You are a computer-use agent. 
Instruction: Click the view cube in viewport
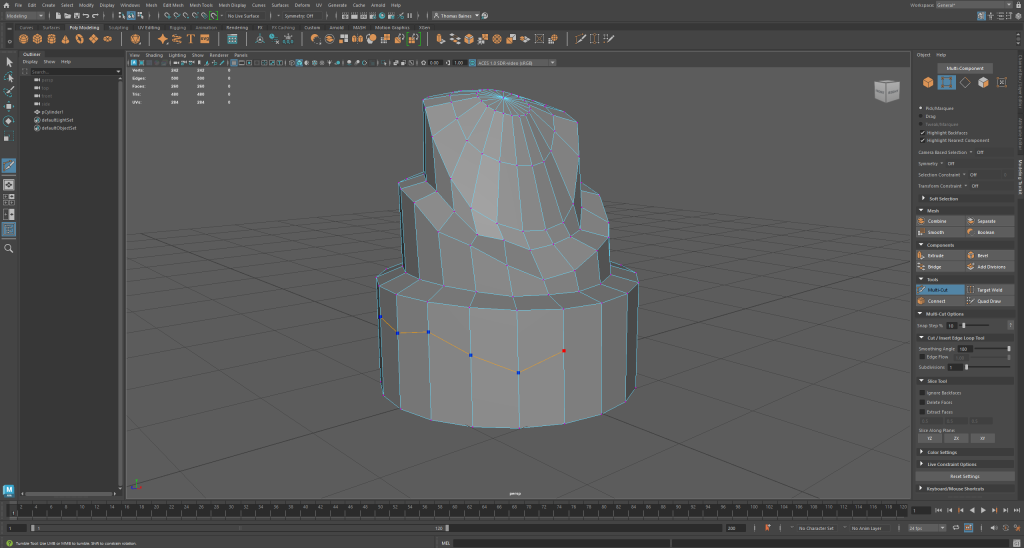pyautogui.click(x=886, y=92)
